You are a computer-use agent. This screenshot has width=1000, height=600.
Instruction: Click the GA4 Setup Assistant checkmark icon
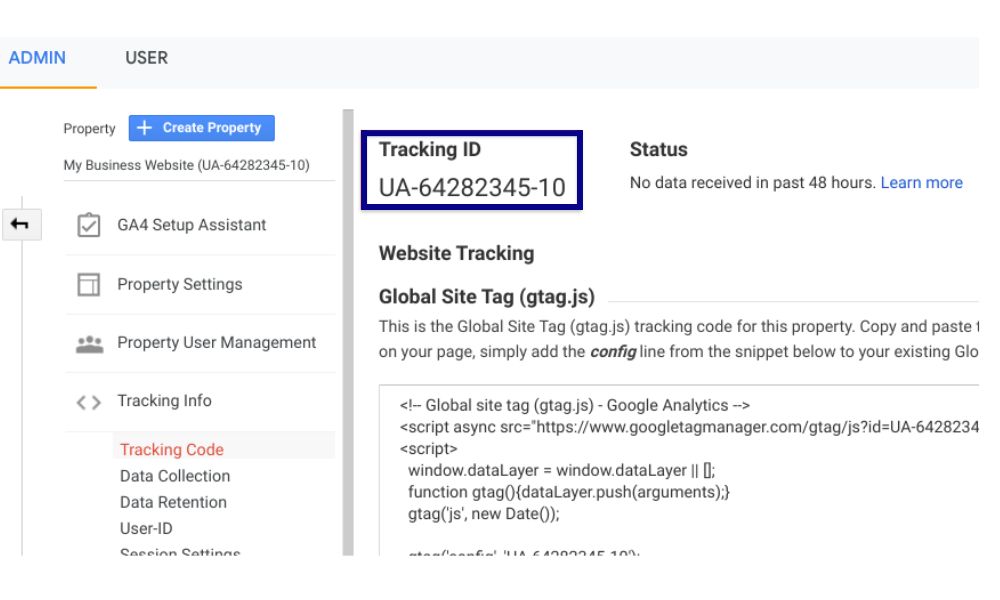89,225
